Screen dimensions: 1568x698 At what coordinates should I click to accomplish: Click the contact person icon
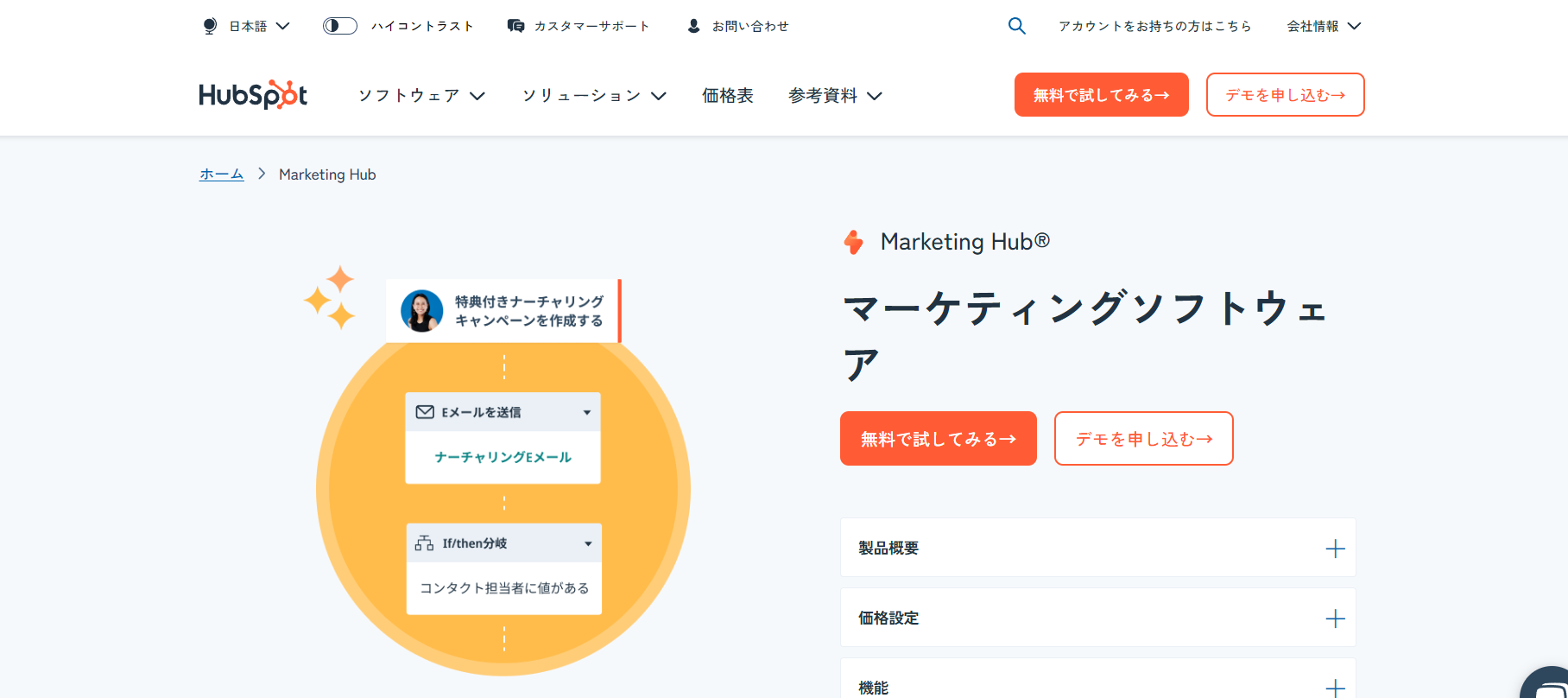pyautogui.click(x=693, y=26)
